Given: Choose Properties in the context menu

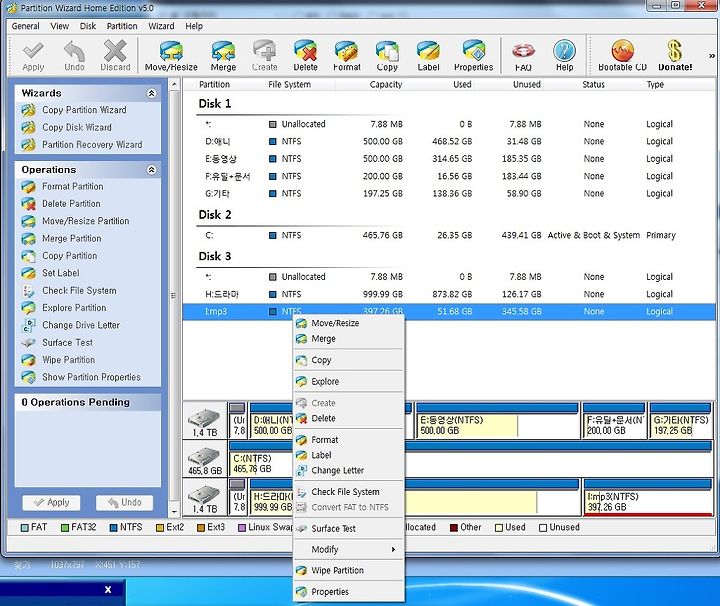Looking at the screenshot, I should pos(349,592).
